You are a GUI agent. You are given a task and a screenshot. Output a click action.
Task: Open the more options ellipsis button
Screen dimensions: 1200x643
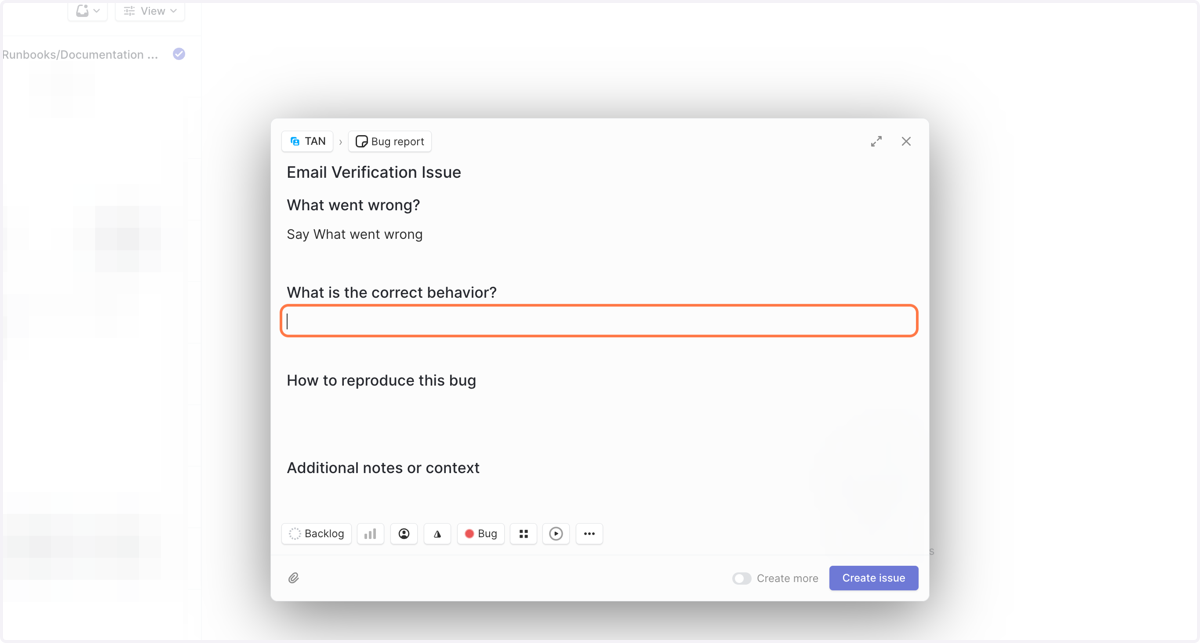589,534
